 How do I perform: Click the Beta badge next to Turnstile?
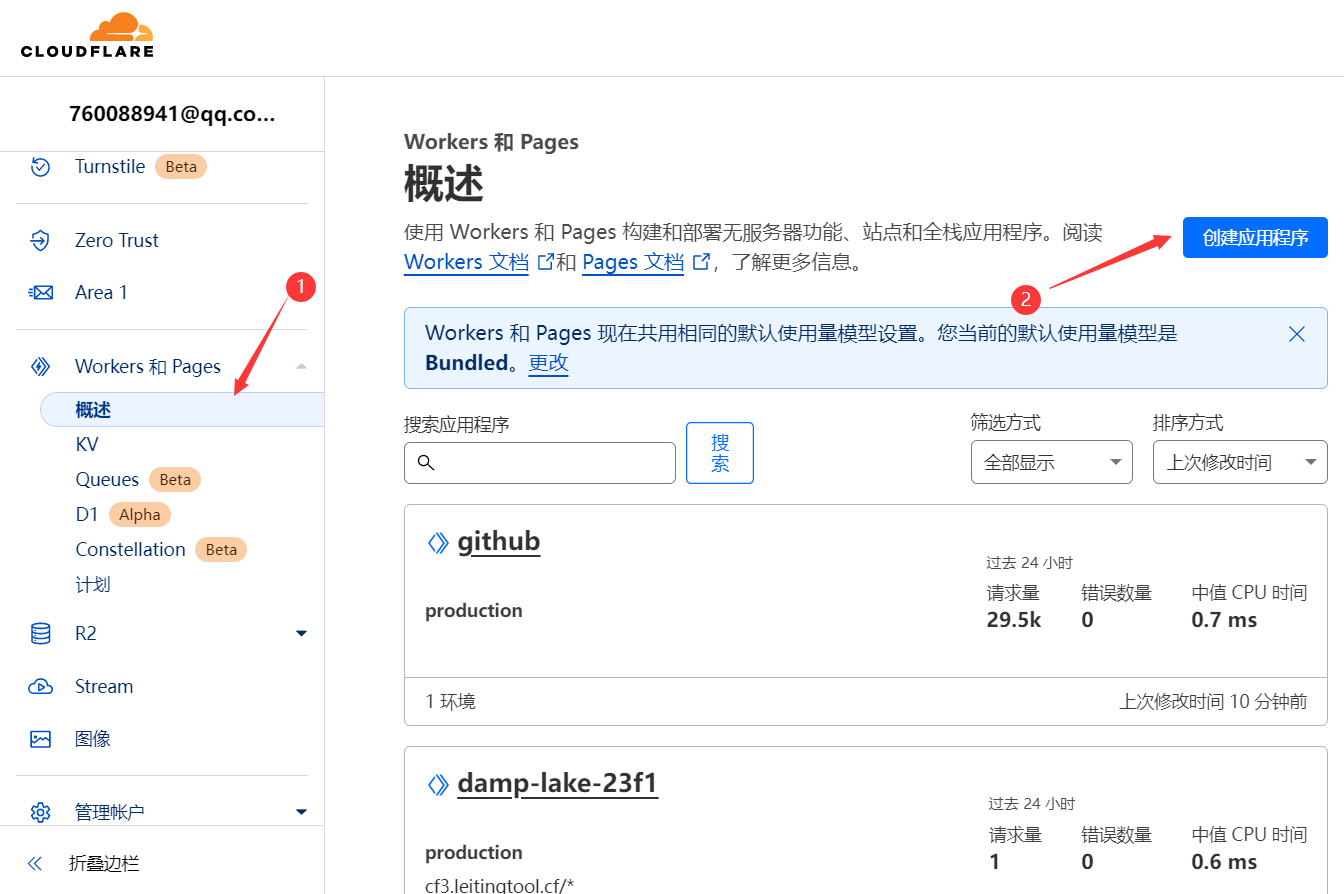[181, 166]
